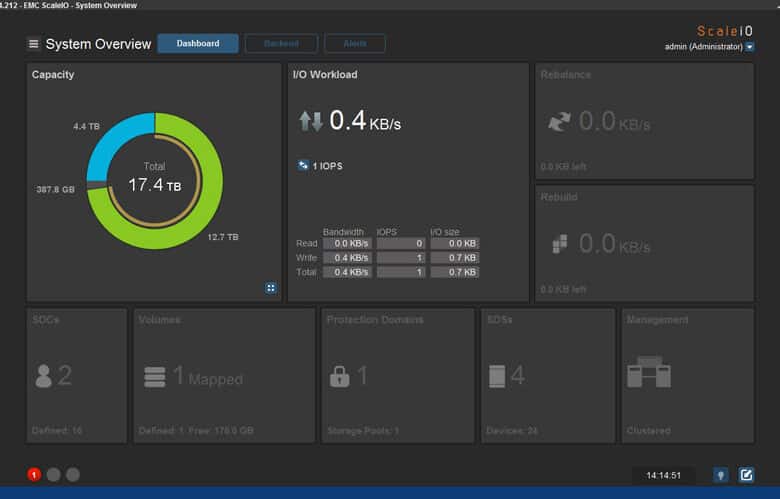Click the Bandwidth column header
Image resolution: width=780 pixels, height=499 pixels.
pyautogui.click(x=343, y=232)
